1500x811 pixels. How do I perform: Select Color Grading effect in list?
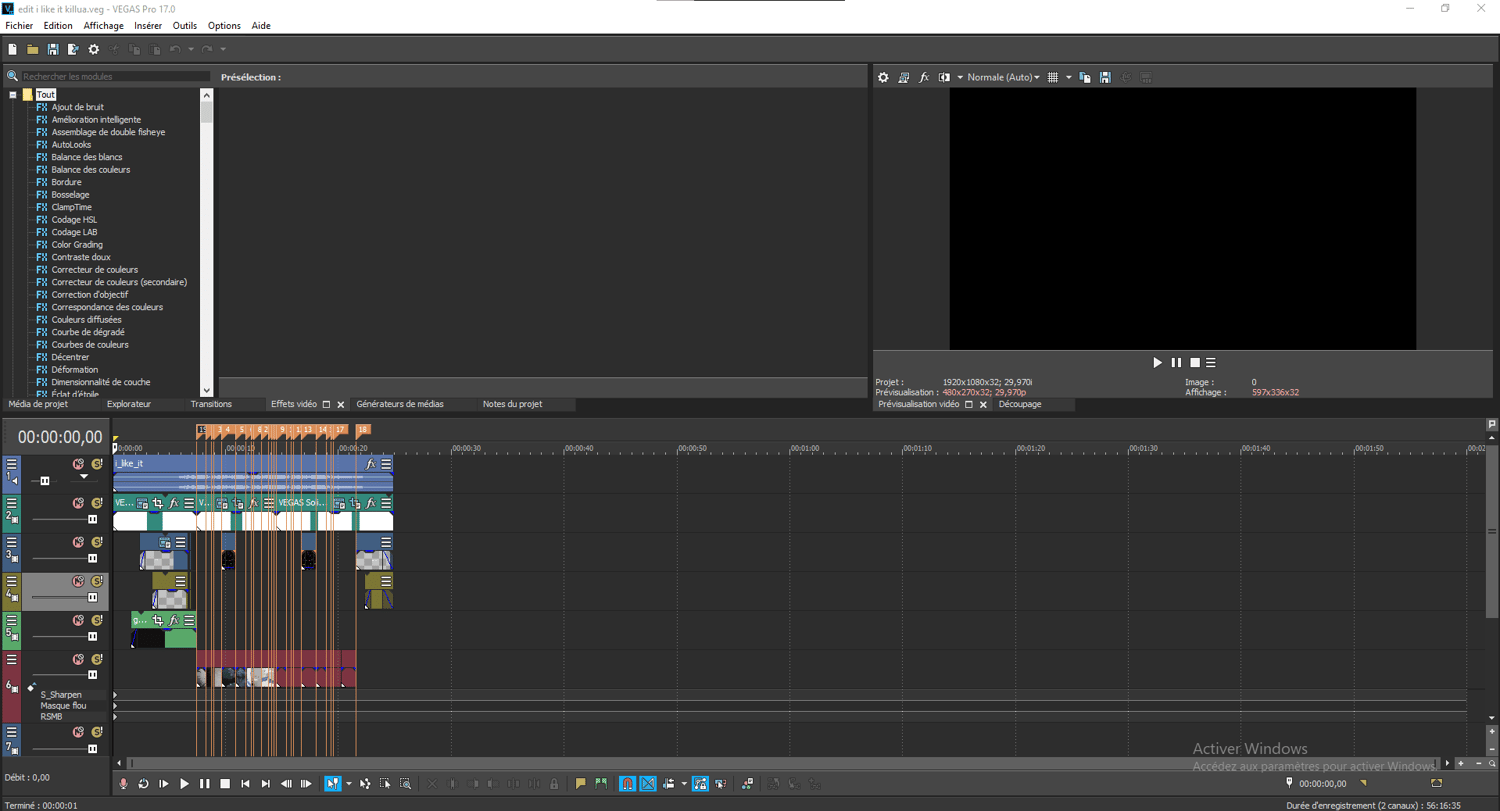coord(77,245)
